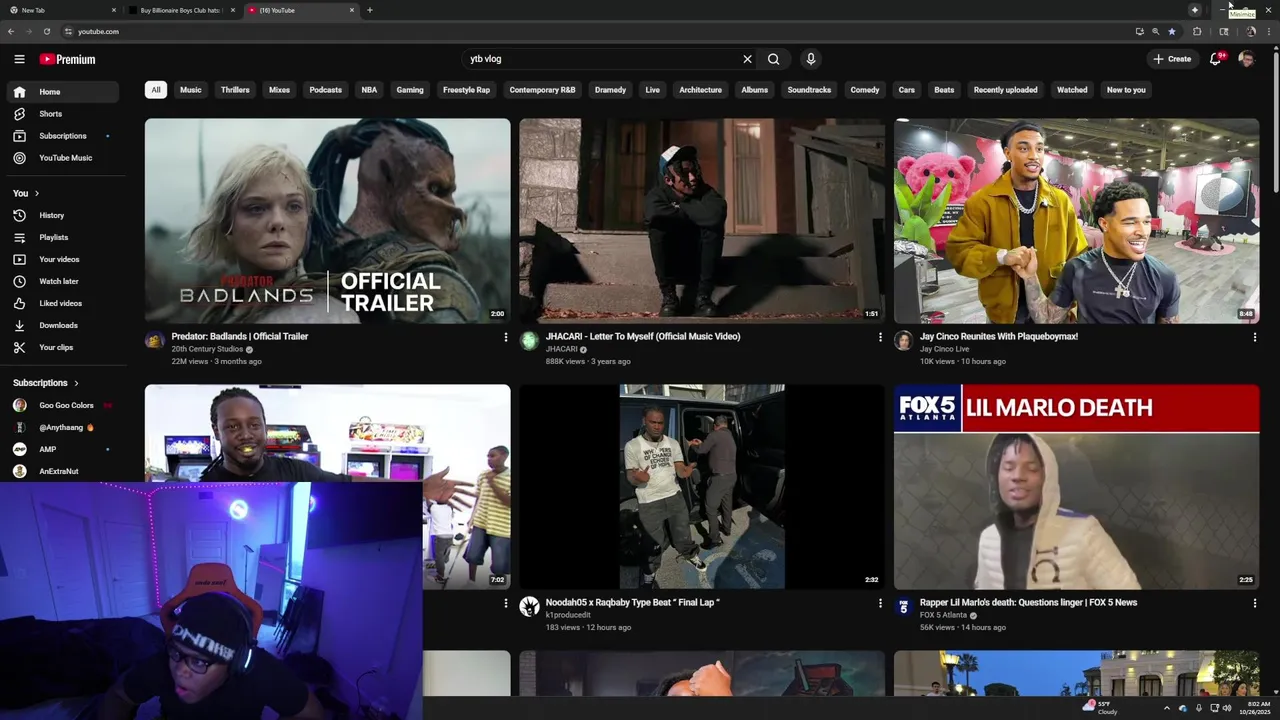Open AMP subscription channel

click(63, 449)
